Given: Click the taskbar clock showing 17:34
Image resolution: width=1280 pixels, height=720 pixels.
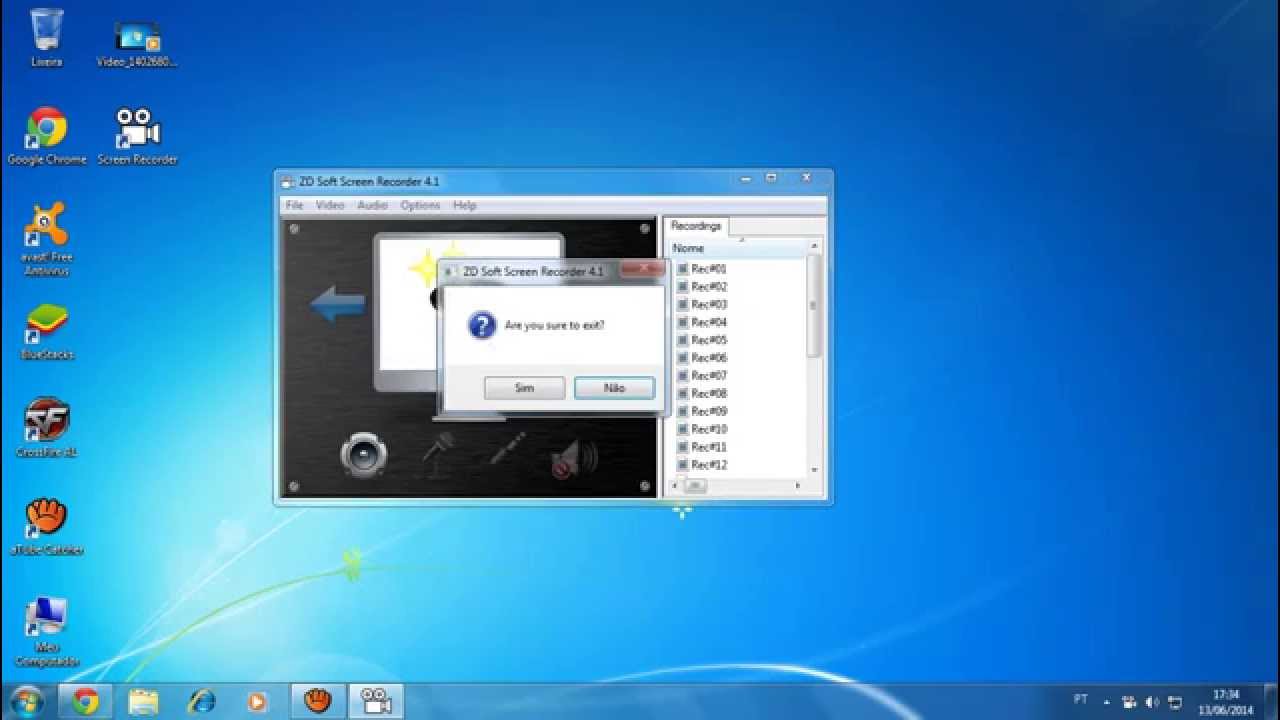Looking at the screenshot, I should point(1228,702).
